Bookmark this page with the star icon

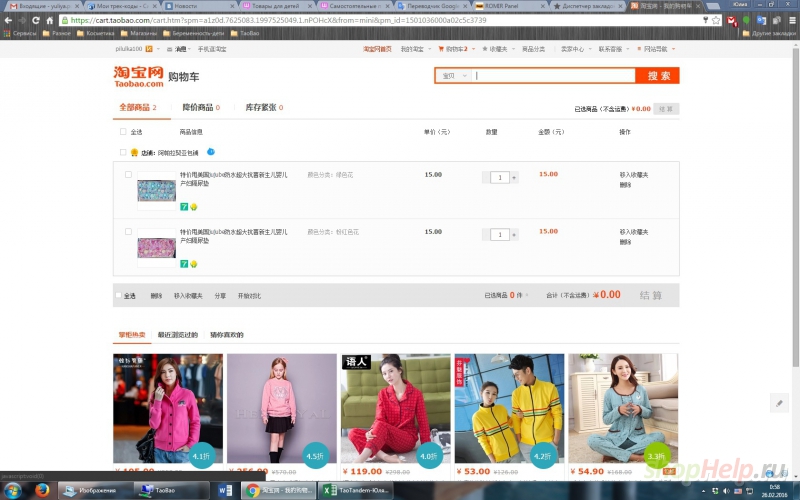tap(716, 20)
